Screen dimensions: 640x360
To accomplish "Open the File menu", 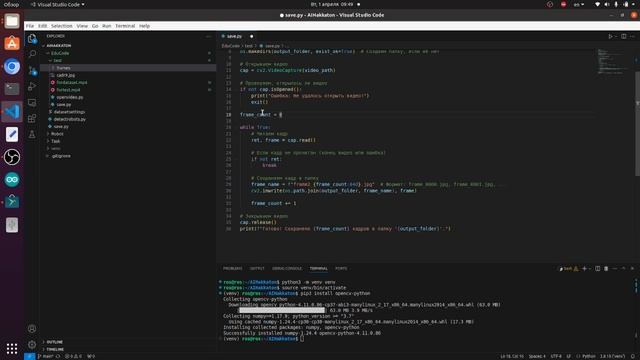I will (x=30, y=26).
